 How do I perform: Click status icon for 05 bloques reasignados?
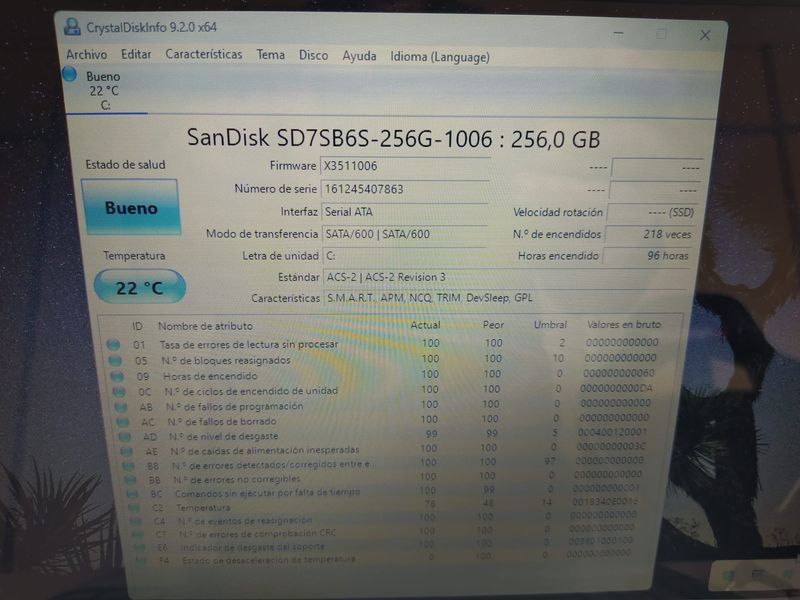click(x=115, y=361)
